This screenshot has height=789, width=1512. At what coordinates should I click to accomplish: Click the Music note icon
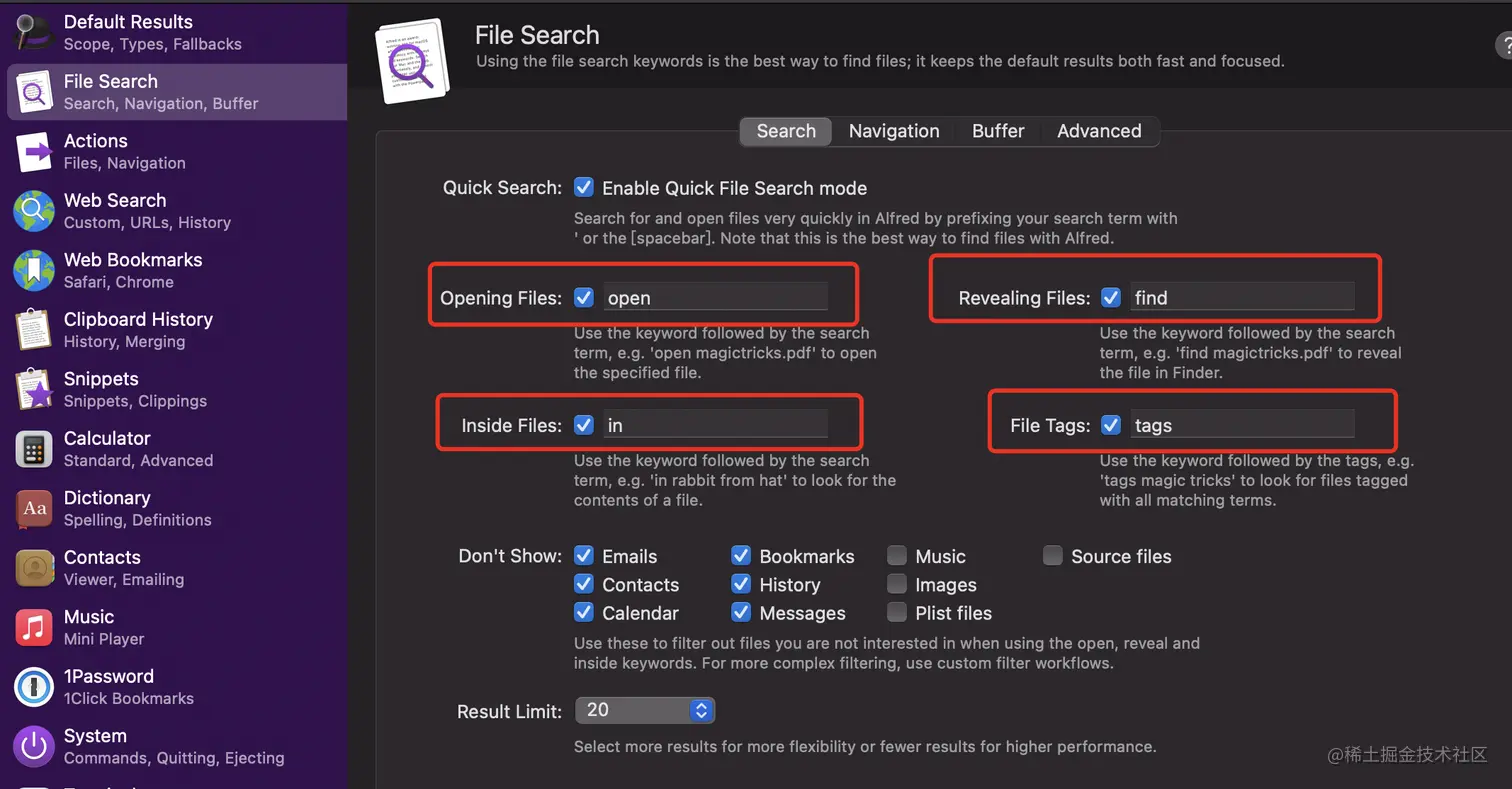click(34, 628)
